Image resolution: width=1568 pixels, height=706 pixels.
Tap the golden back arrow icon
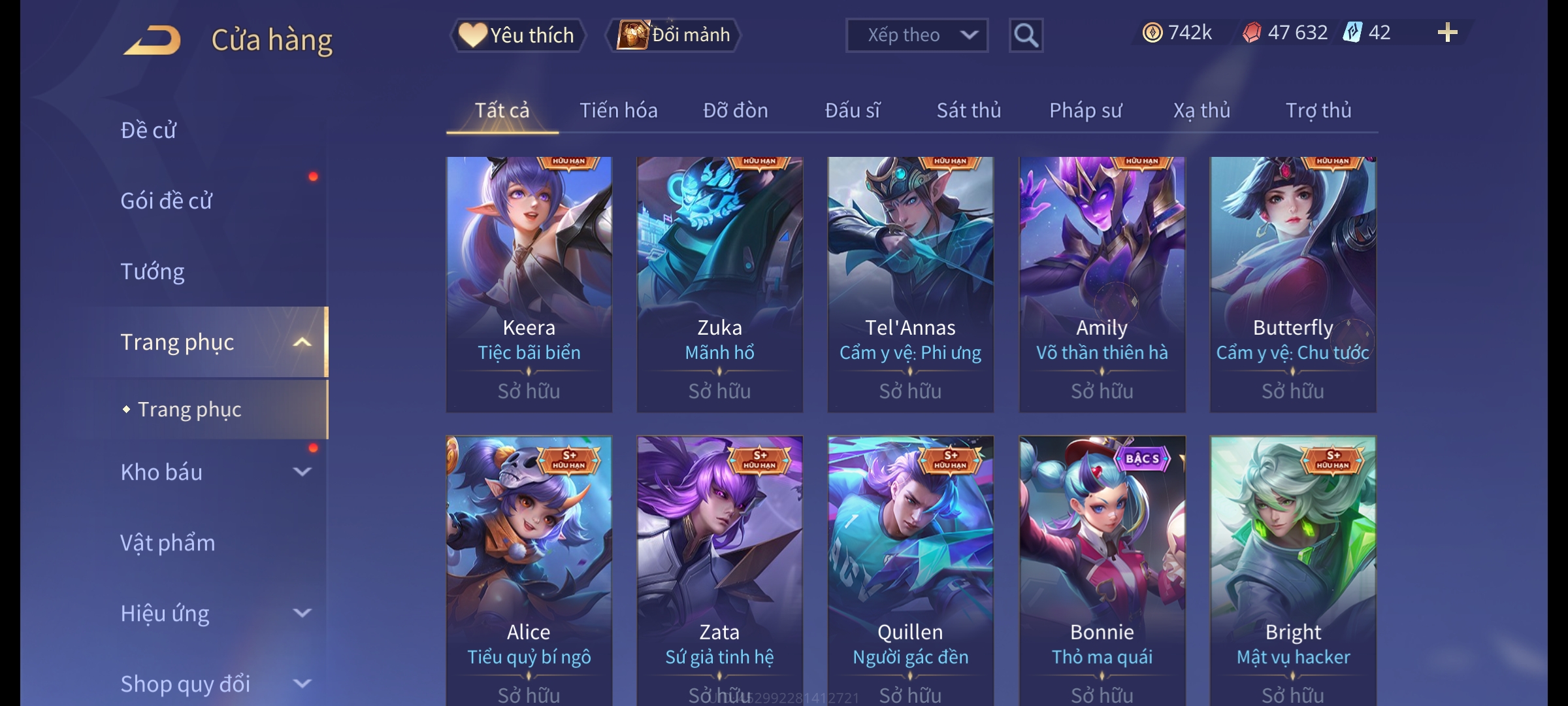tap(152, 40)
